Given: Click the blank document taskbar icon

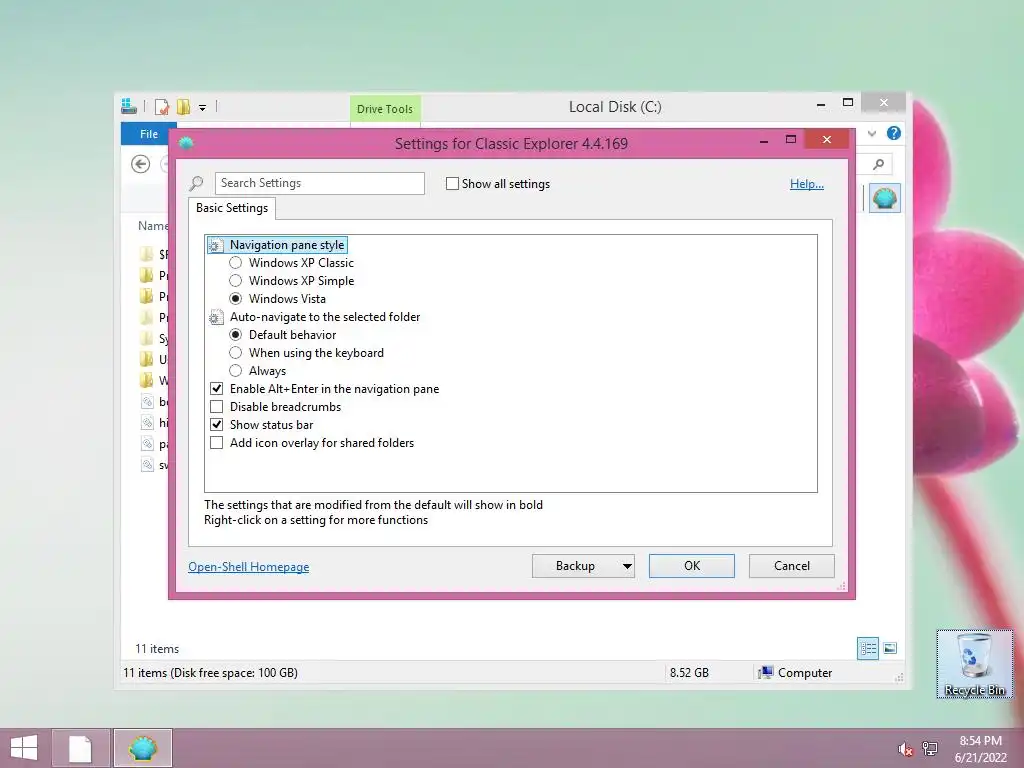Looking at the screenshot, I should click(80, 748).
